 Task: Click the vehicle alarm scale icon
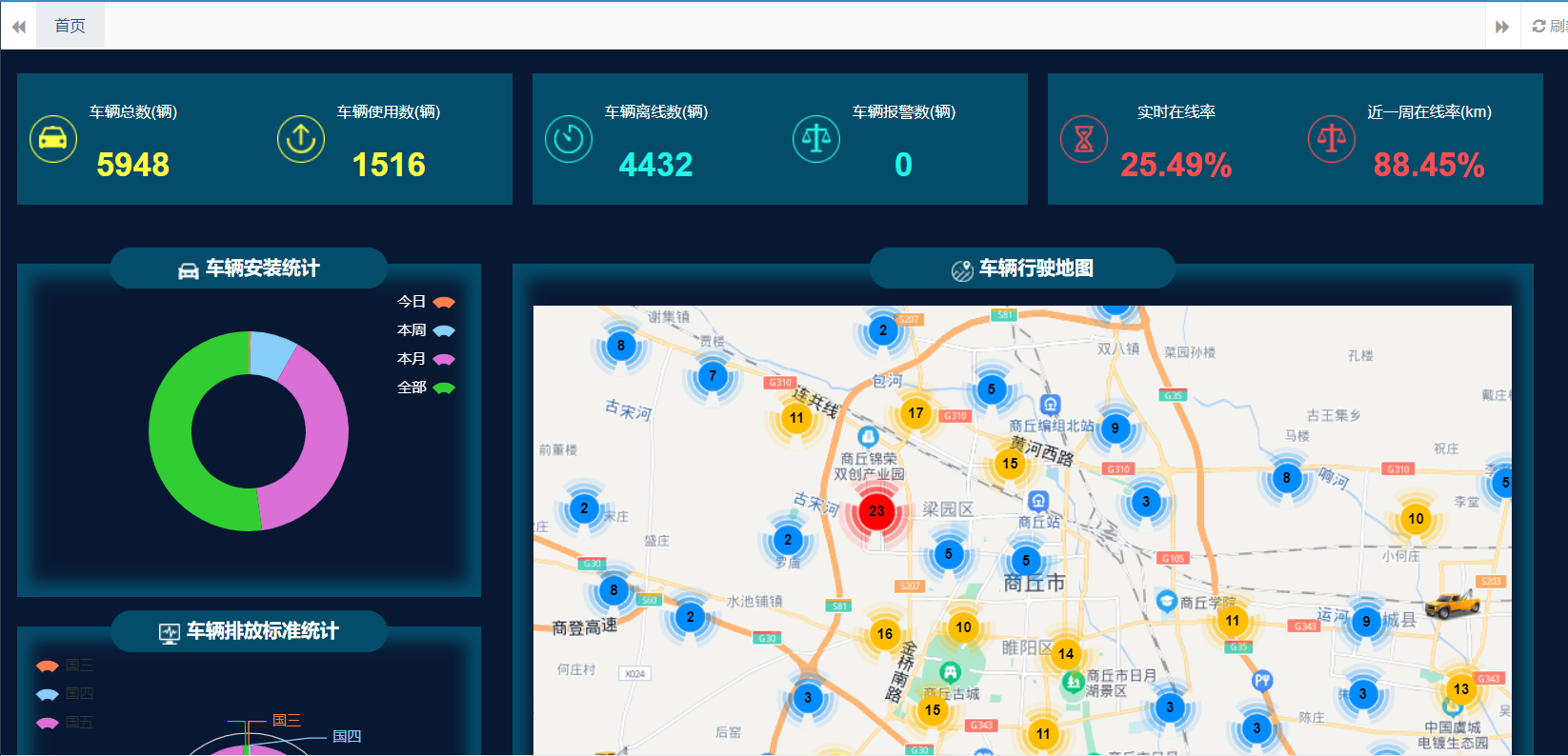[x=816, y=139]
